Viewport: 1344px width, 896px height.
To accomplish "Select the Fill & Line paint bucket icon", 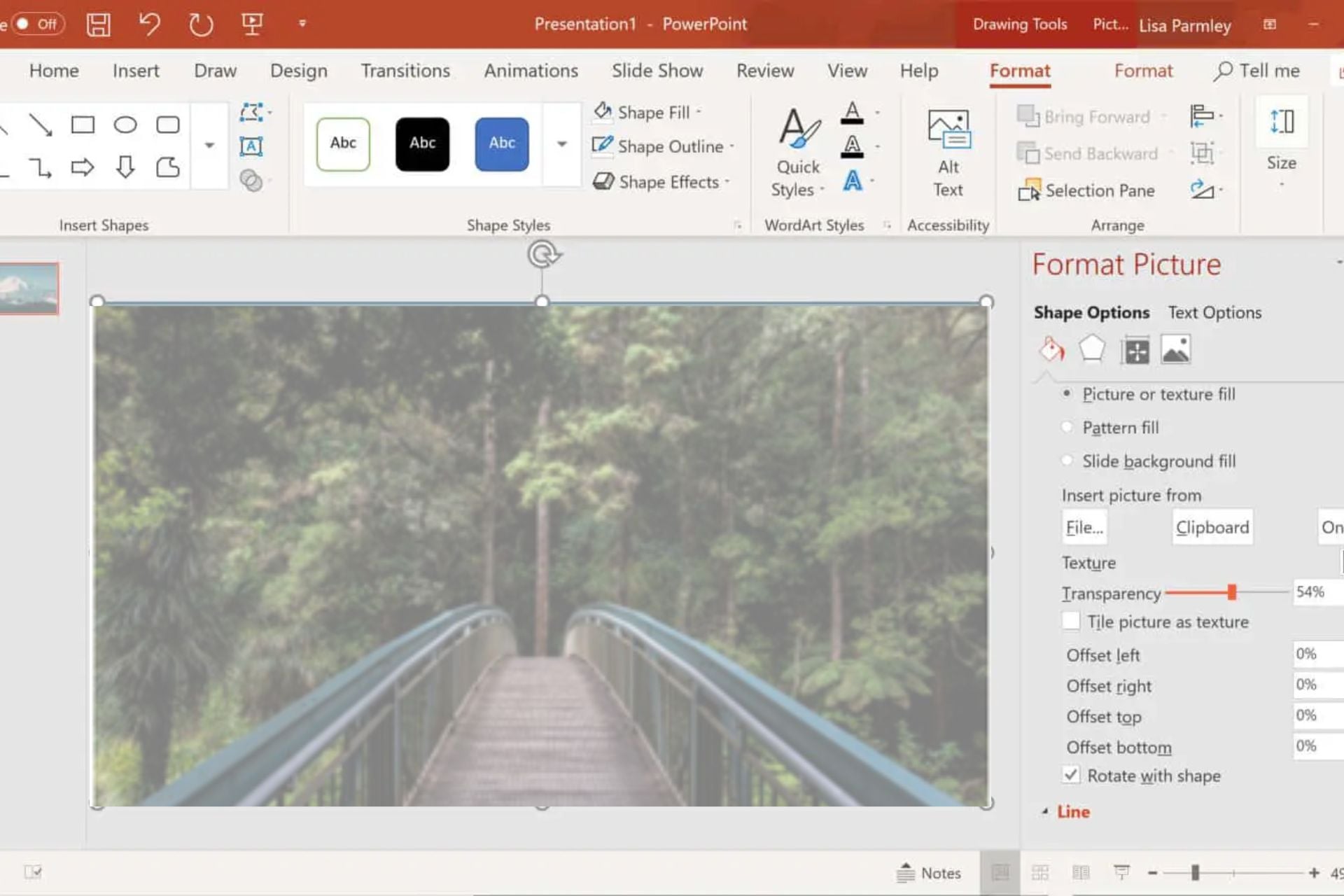I will (x=1051, y=349).
